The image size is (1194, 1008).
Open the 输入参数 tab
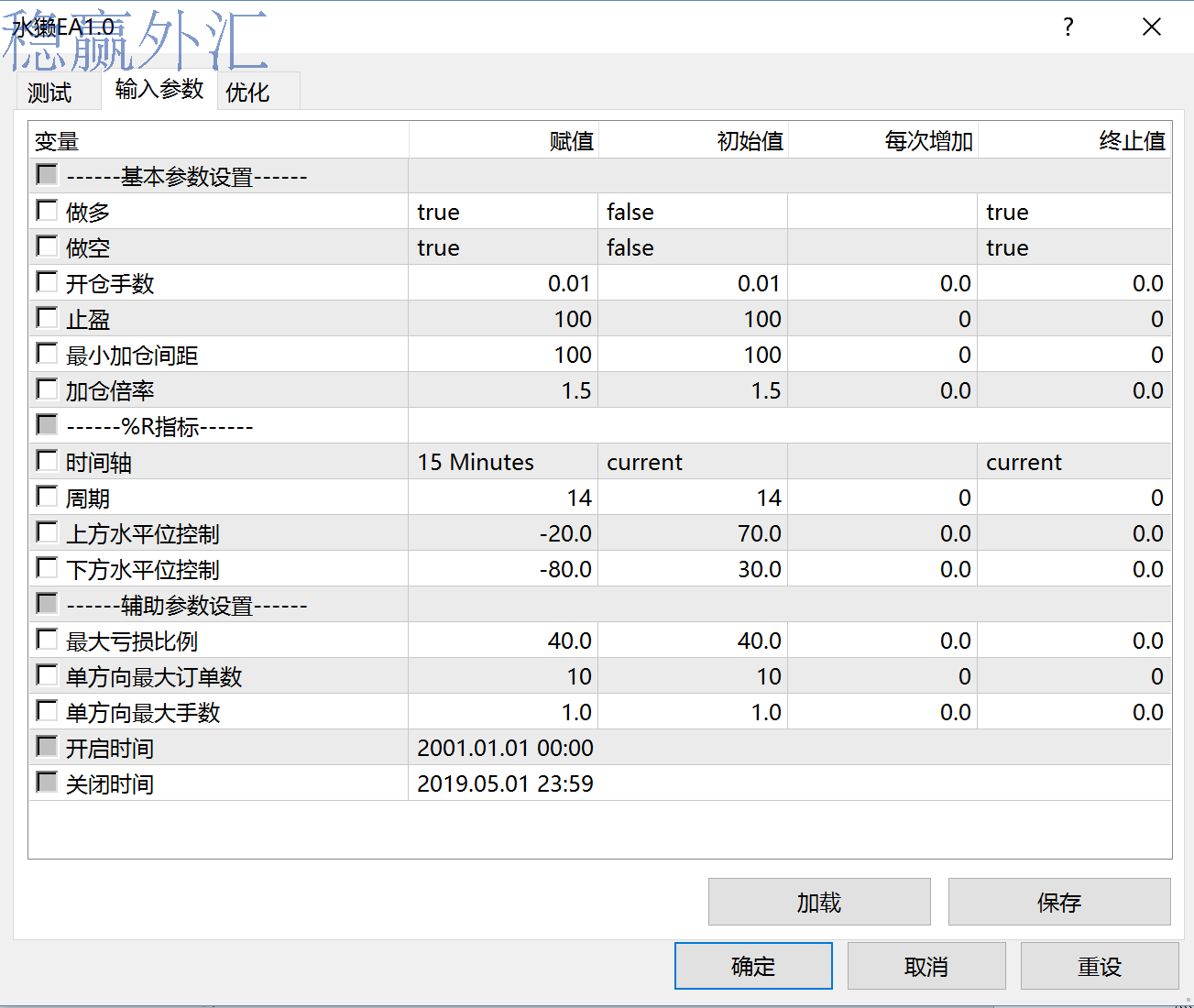pos(159,89)
